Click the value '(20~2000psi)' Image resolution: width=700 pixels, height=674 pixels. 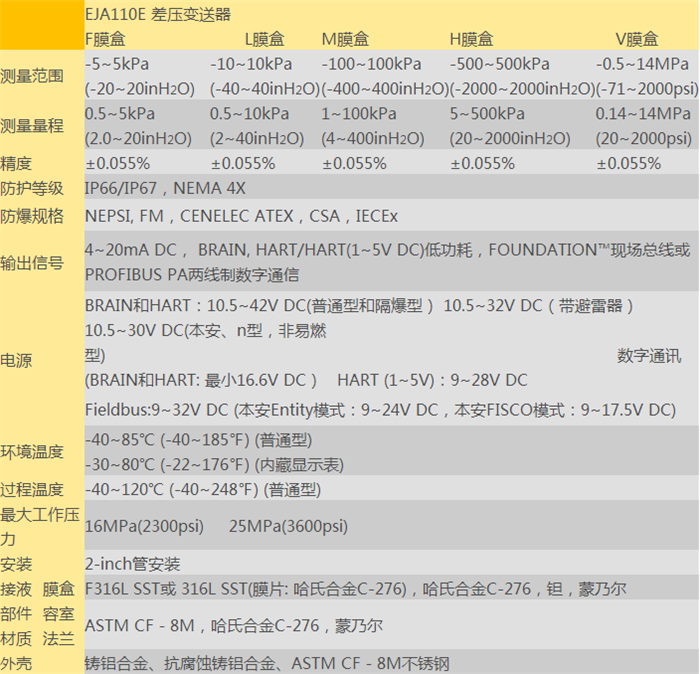pos(644,138)
